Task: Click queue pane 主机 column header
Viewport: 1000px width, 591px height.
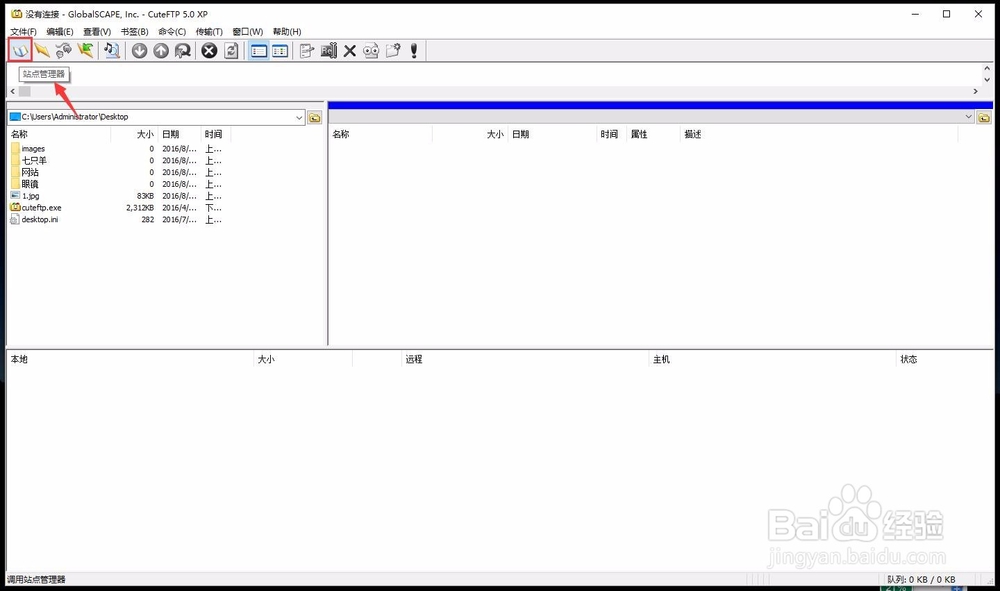Action: [772, 359]
